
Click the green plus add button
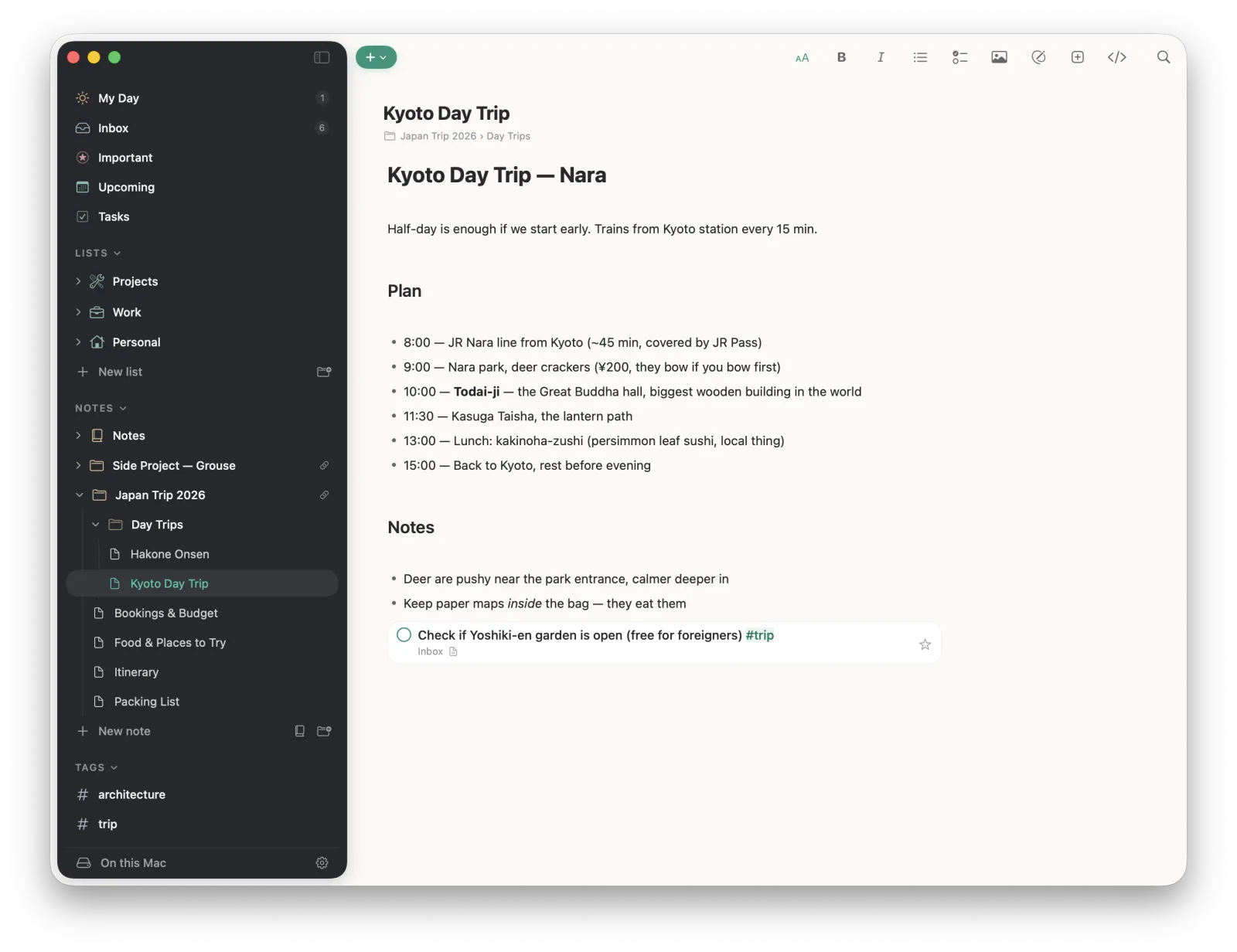(376, 57)
